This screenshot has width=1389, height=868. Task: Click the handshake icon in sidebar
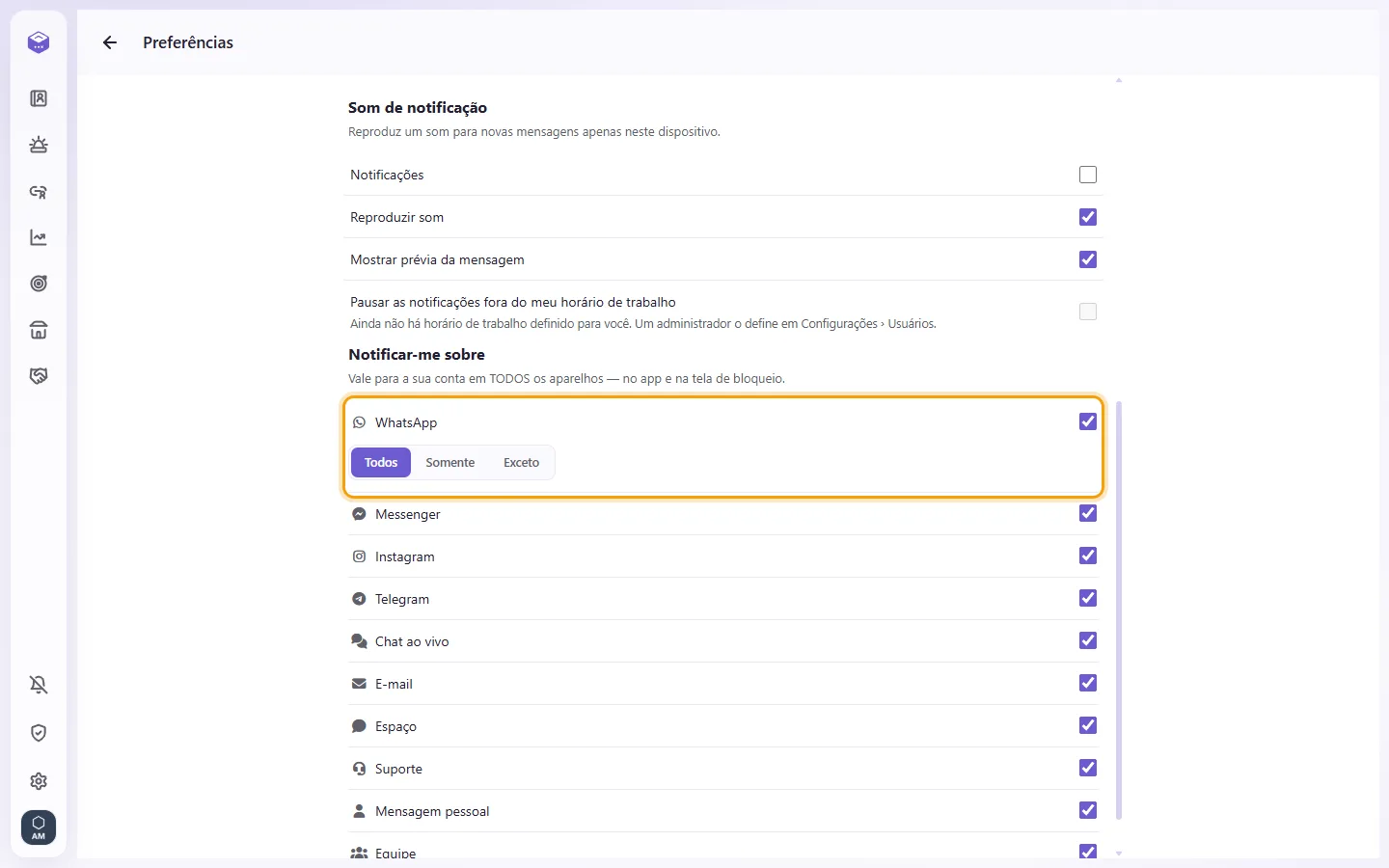pos(39,376)
